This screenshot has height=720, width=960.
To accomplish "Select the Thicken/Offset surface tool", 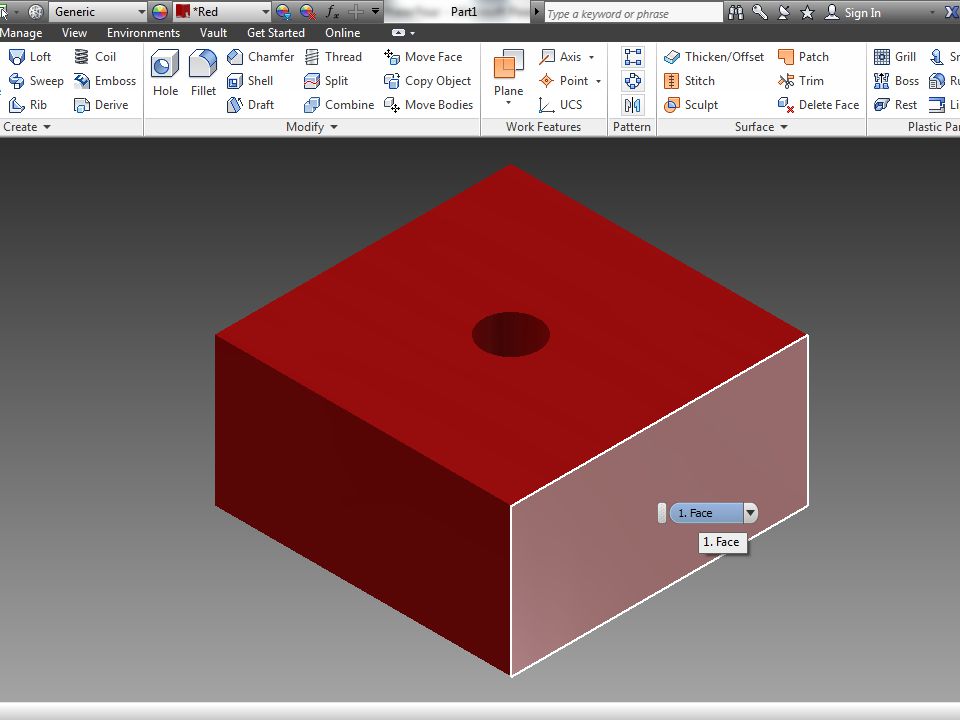I will point(714,57).
